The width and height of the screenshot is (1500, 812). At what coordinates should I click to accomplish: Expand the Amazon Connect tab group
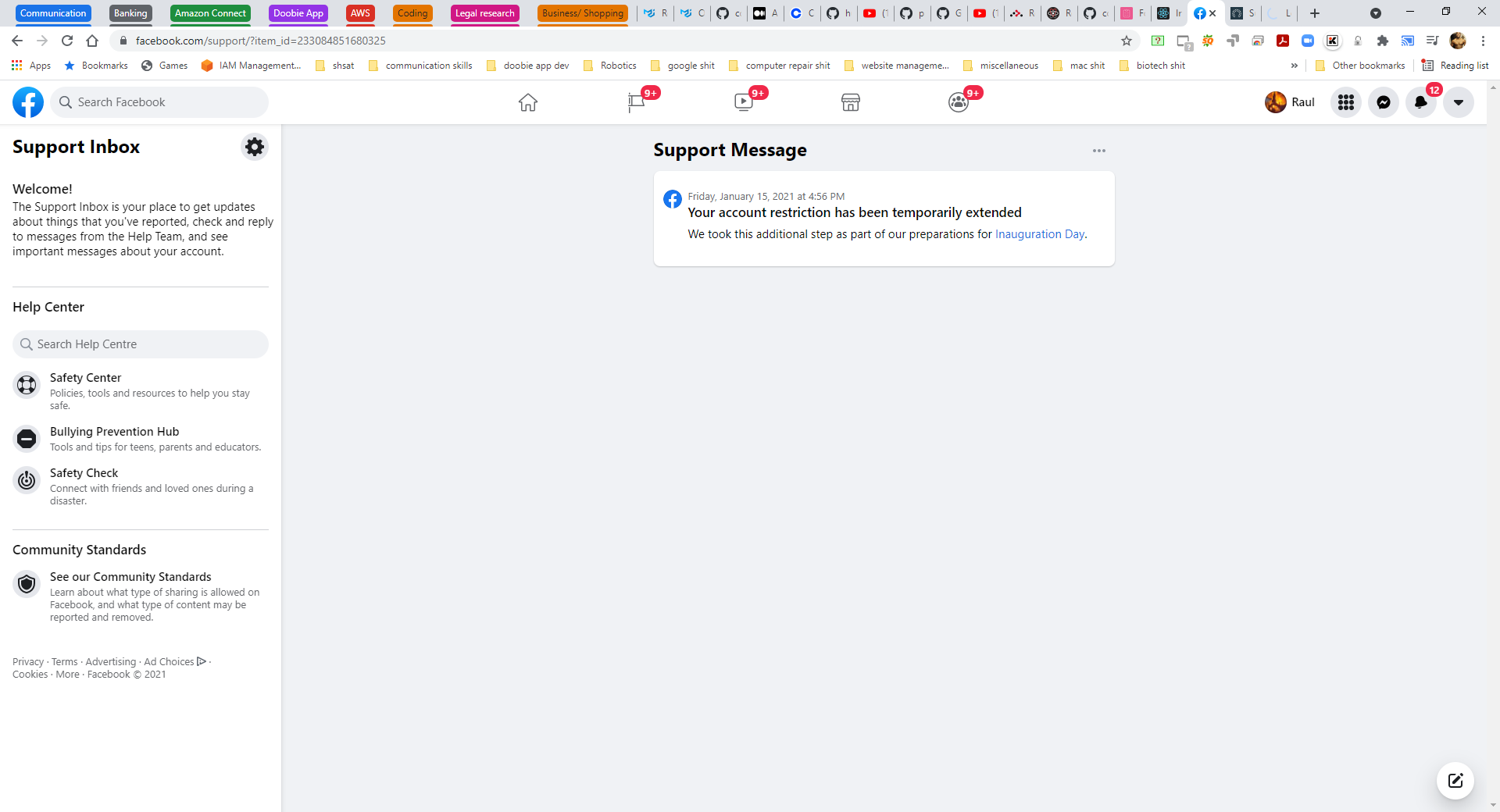tap(210, 13)
